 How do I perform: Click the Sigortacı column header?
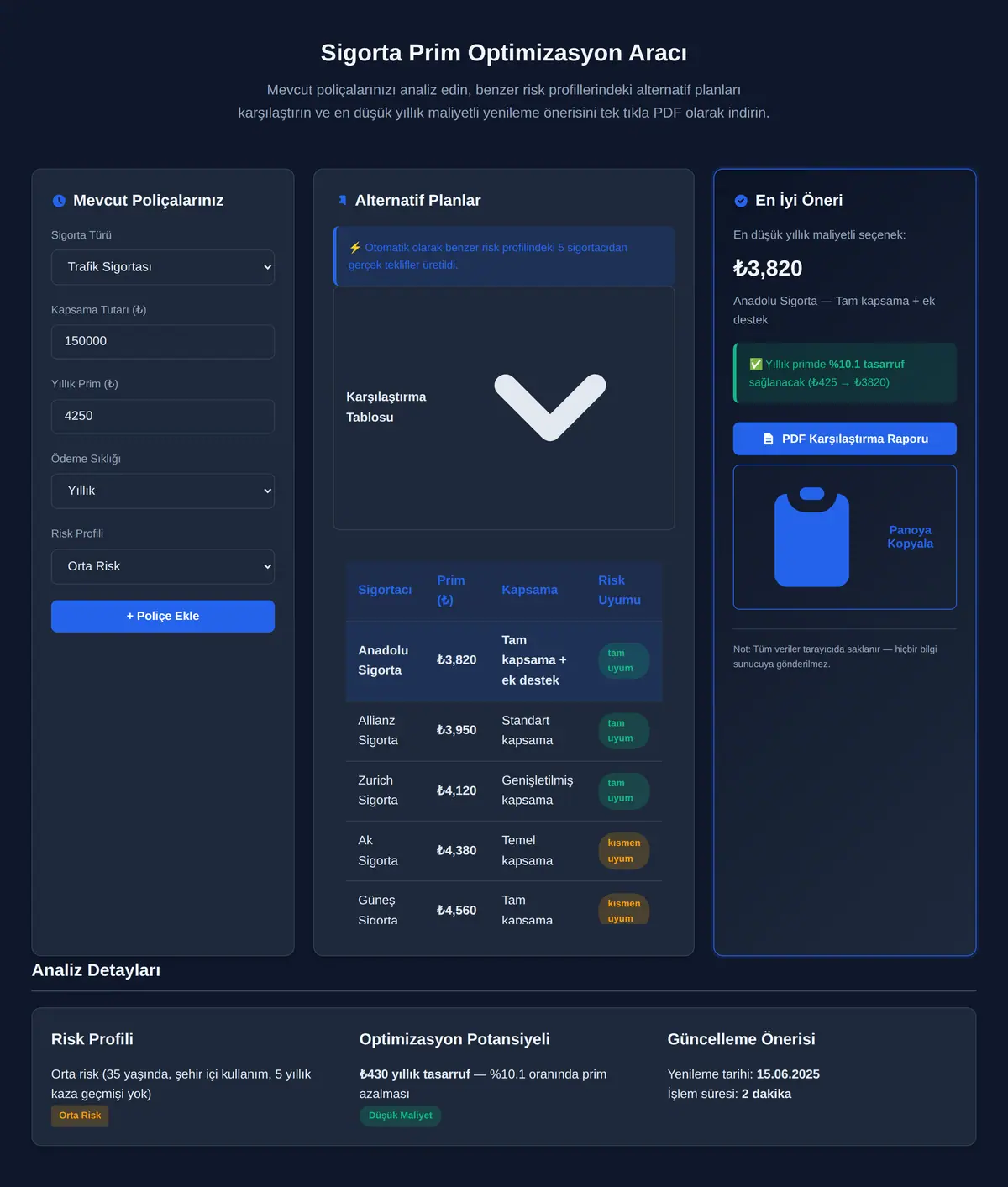(x=385, y=590)
